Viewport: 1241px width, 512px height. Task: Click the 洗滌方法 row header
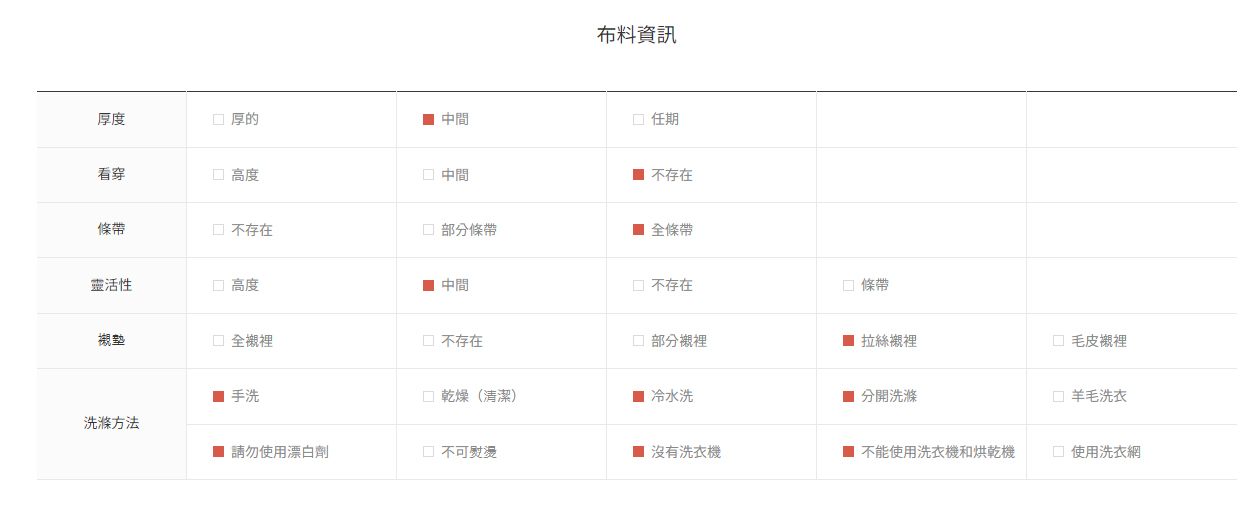tap(112, 424)
